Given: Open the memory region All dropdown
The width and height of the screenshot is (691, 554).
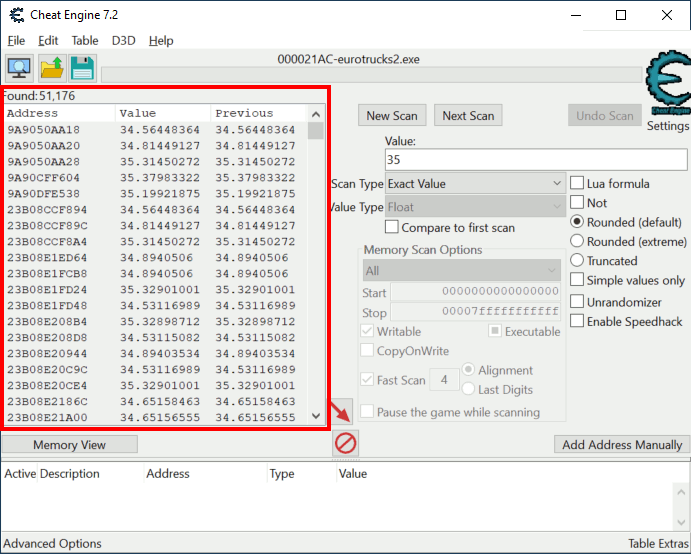Looking at the screenshot, I should coord(461,271).
